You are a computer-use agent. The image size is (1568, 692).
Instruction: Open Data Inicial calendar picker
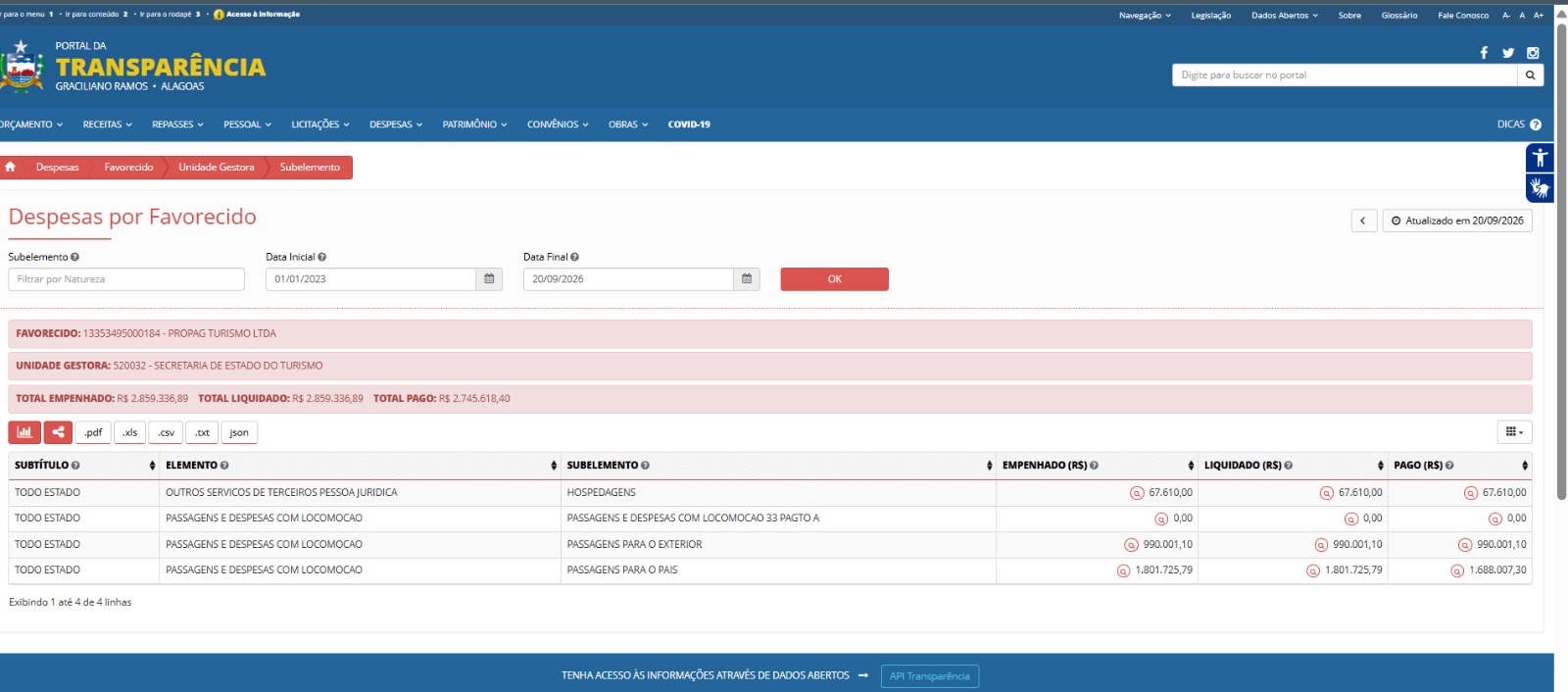[x=489, y=279]
